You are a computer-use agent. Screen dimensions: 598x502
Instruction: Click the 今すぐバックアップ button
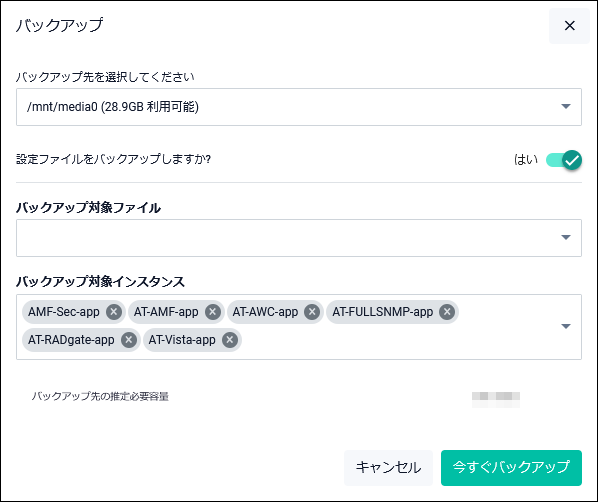click(x=511, y=468)
